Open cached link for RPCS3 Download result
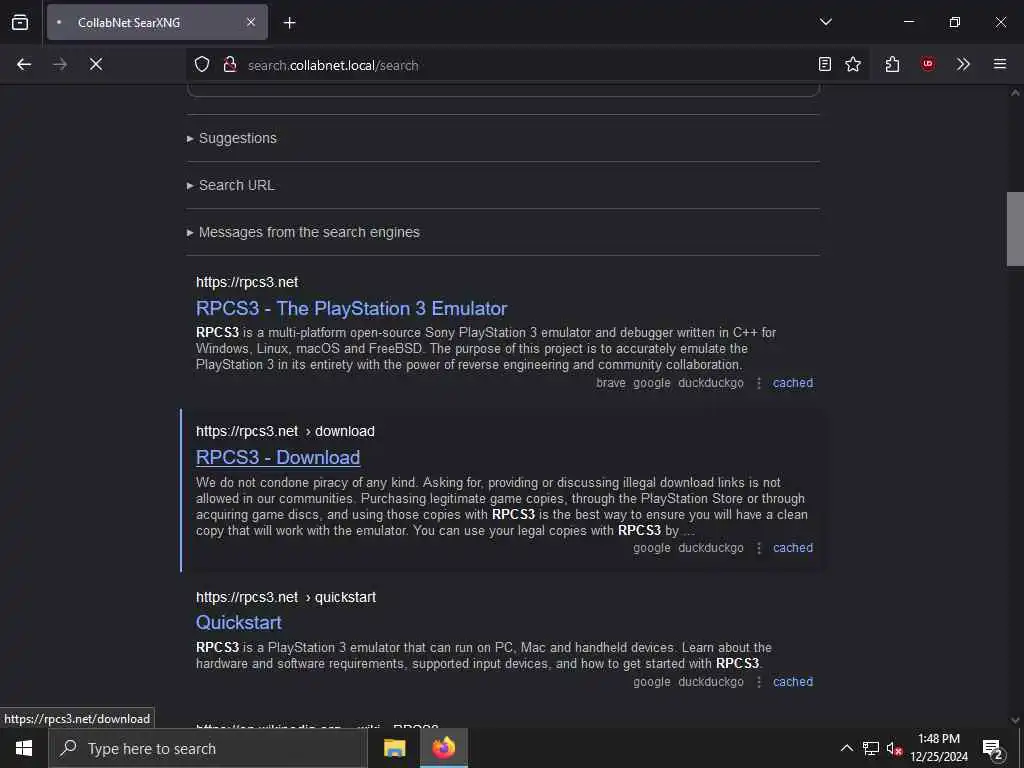The height and width of the screenshot is (768, 1024). (x=793, y=548)
